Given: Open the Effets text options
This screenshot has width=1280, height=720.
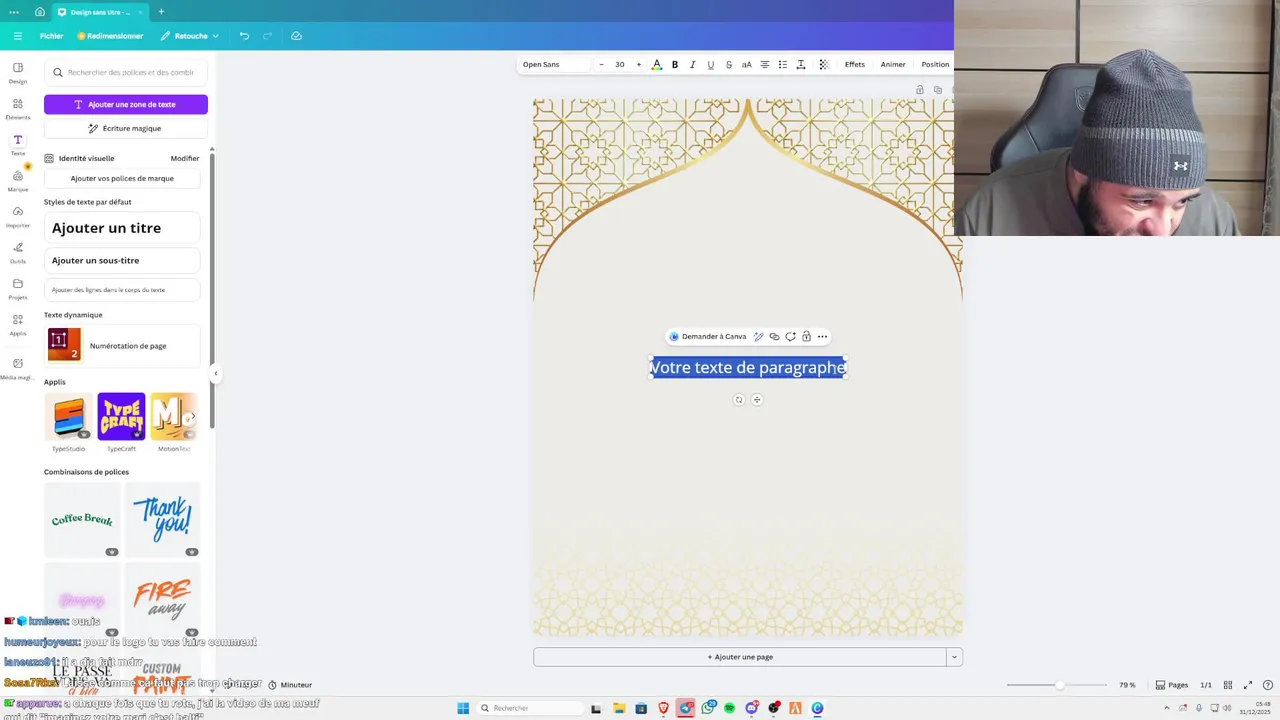Looking at the screenshot, I should pos(855,64).
